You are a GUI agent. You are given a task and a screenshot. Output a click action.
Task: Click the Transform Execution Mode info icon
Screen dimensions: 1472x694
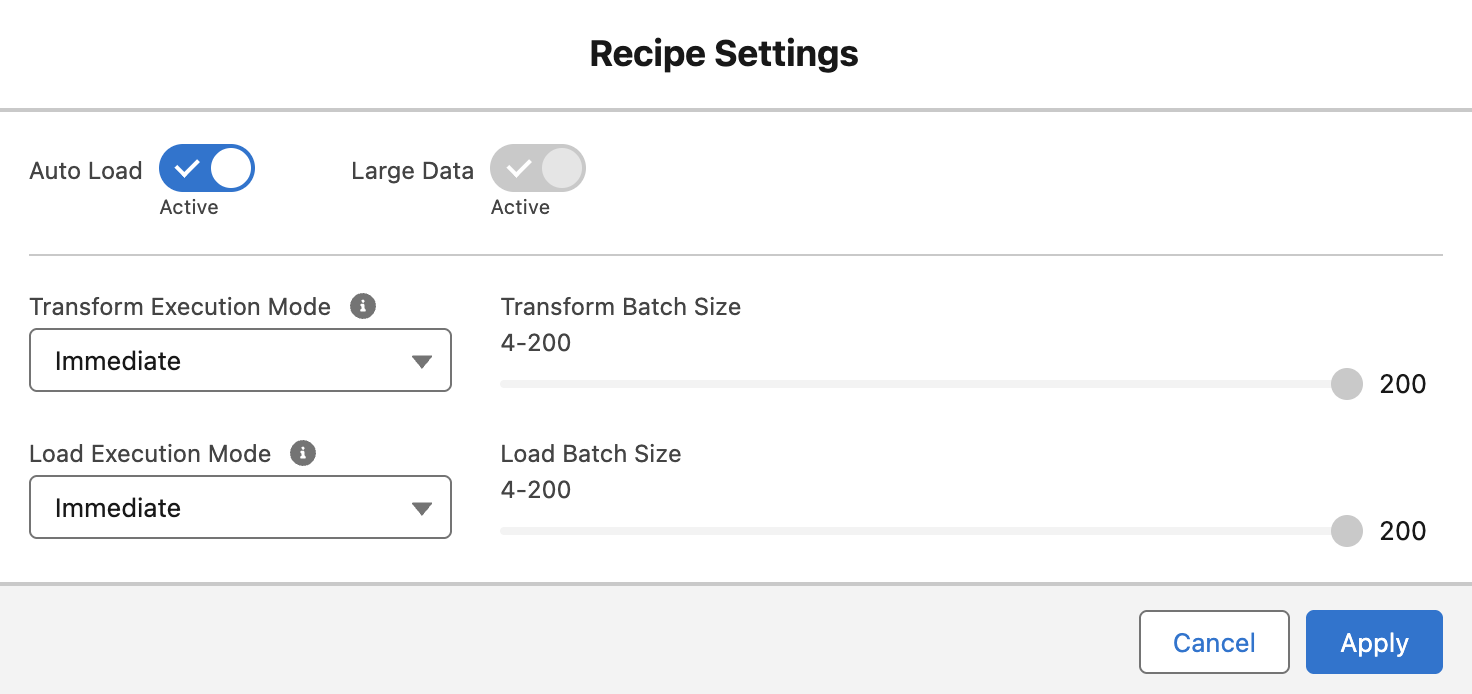(x=364, y=307)
